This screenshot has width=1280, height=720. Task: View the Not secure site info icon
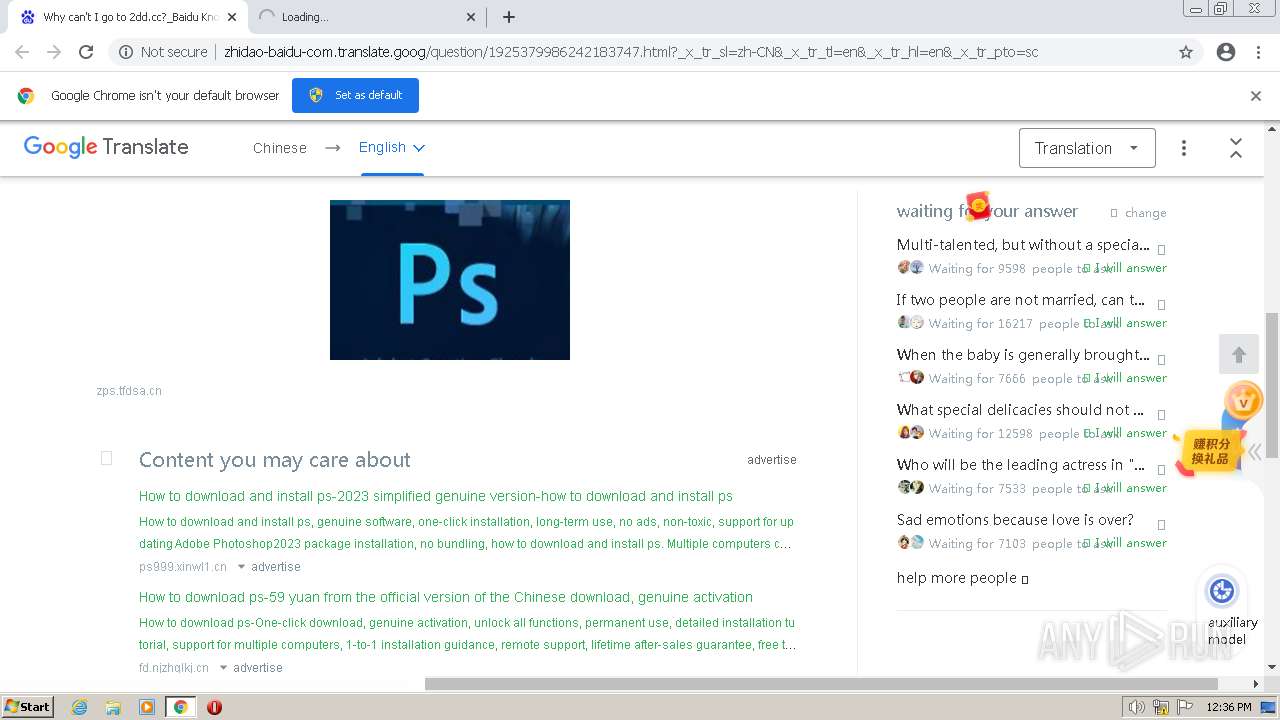click(x=126, y=52)
